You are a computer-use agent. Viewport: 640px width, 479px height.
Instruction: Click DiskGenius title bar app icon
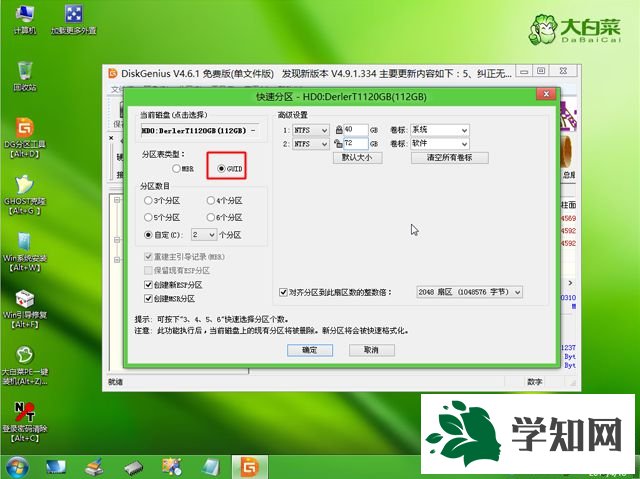(113, 73)
